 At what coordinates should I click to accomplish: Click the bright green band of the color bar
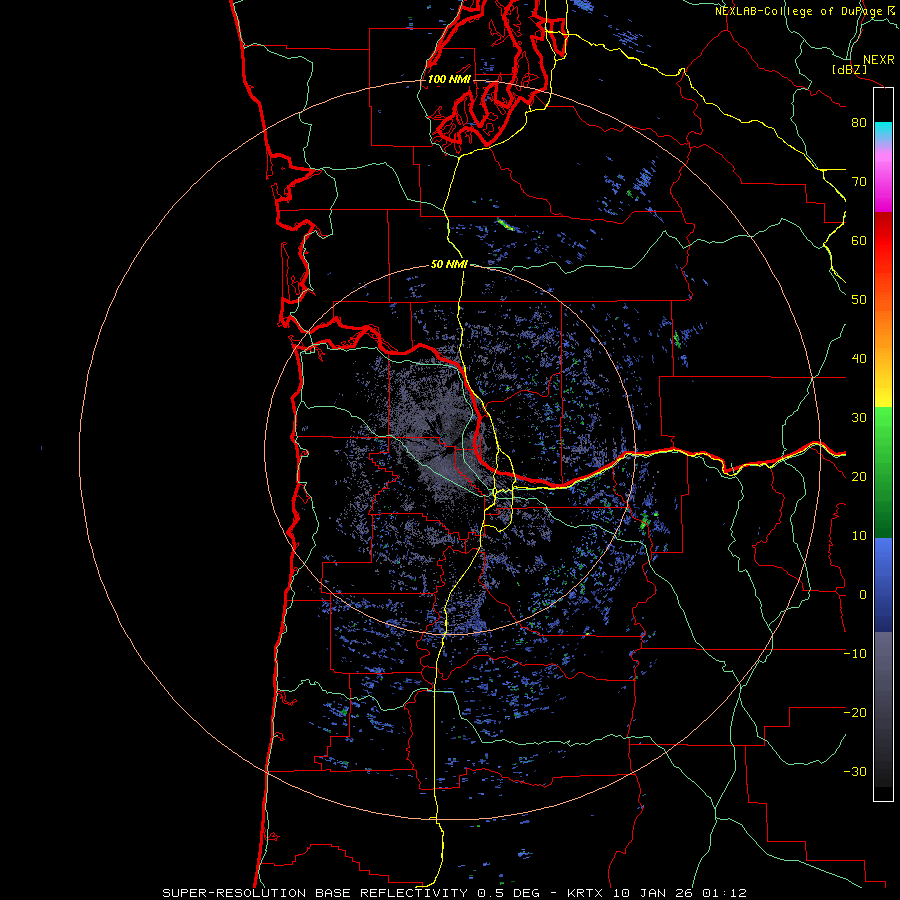(x=883, y=427)
